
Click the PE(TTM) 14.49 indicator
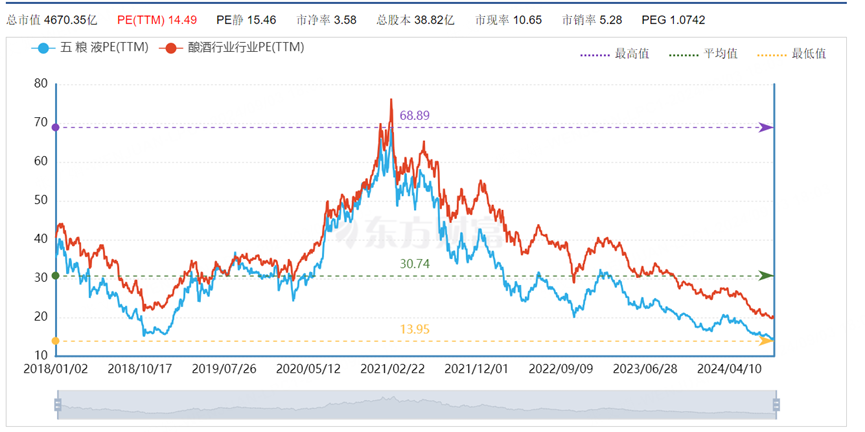(155, 20)
